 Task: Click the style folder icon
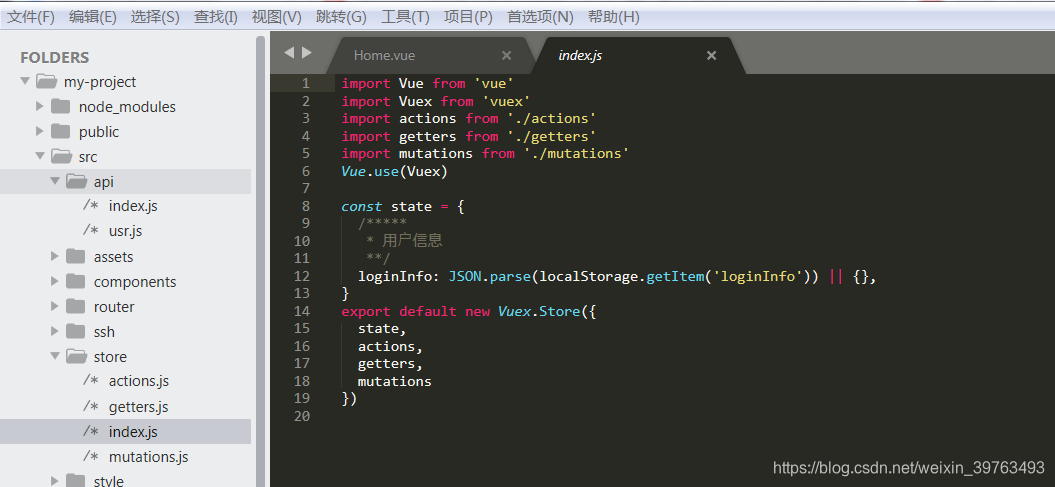76,480
